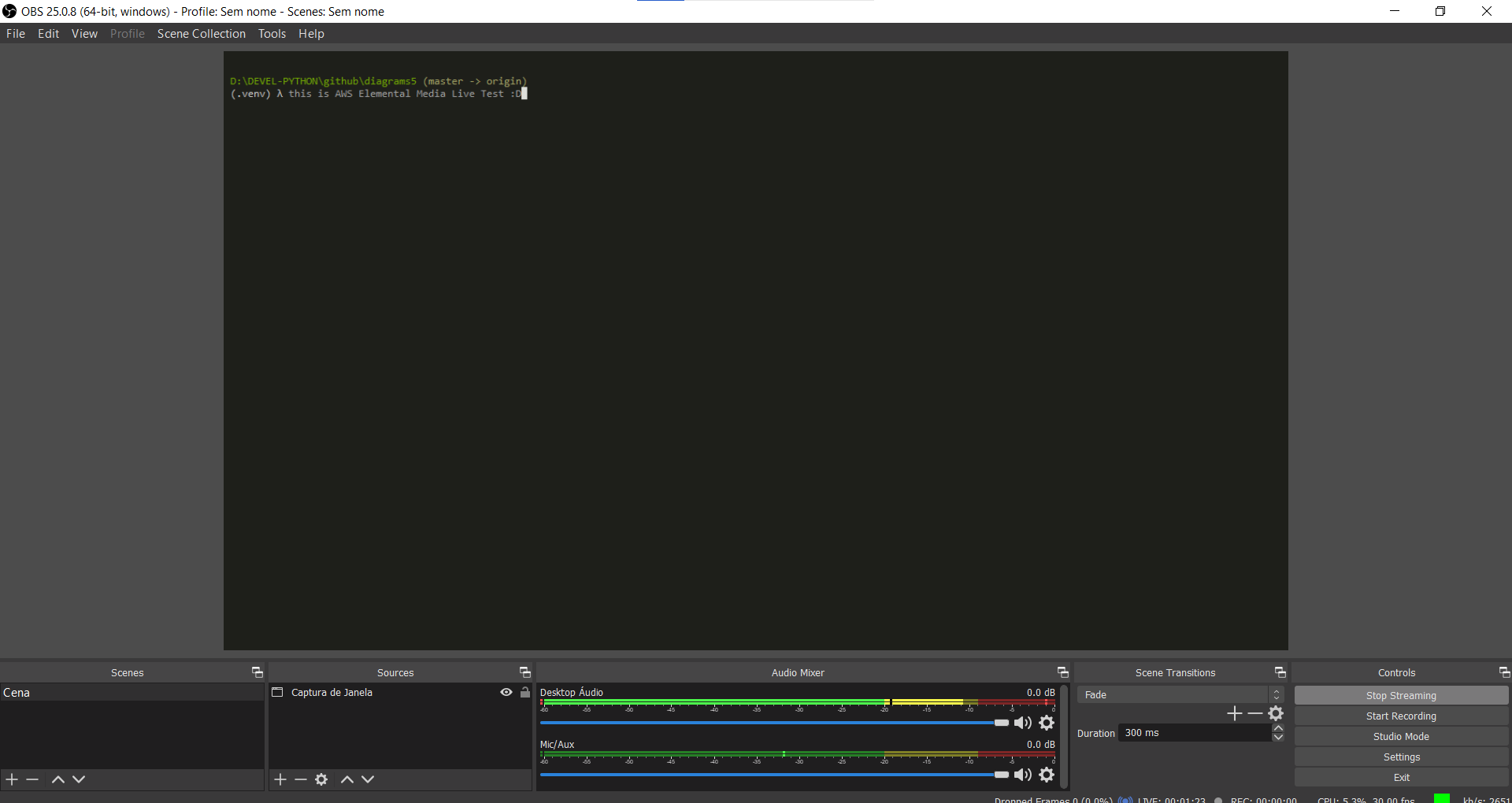Image resolution: width=1512 pixels, height=803 pixels.
Task: Open the Fade transition dropdown
Action: (x=1180, y=694)
